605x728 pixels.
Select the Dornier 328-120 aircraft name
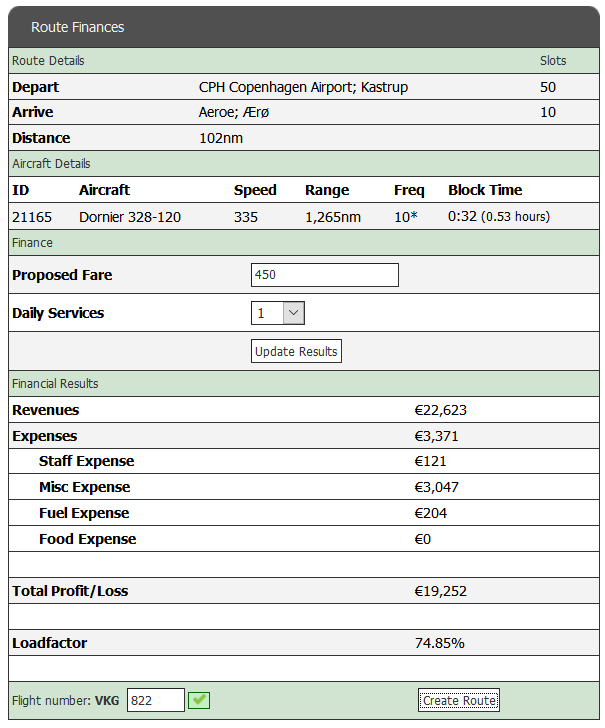coord(130,217)
